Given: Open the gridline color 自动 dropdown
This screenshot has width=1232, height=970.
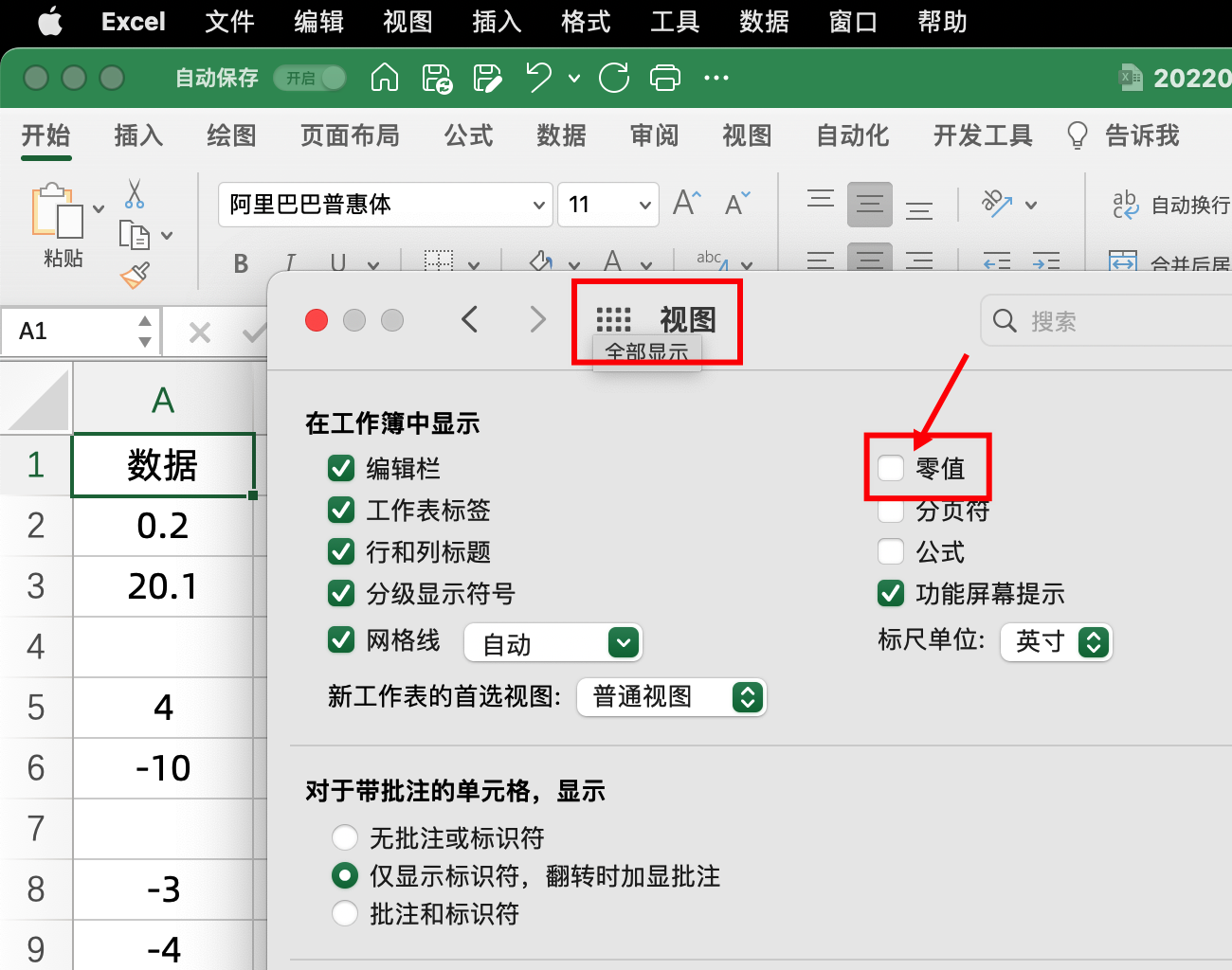Looking at the screenshot, I should tap(553, 643).
